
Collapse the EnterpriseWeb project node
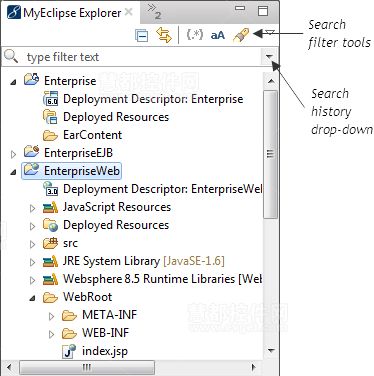13,172
